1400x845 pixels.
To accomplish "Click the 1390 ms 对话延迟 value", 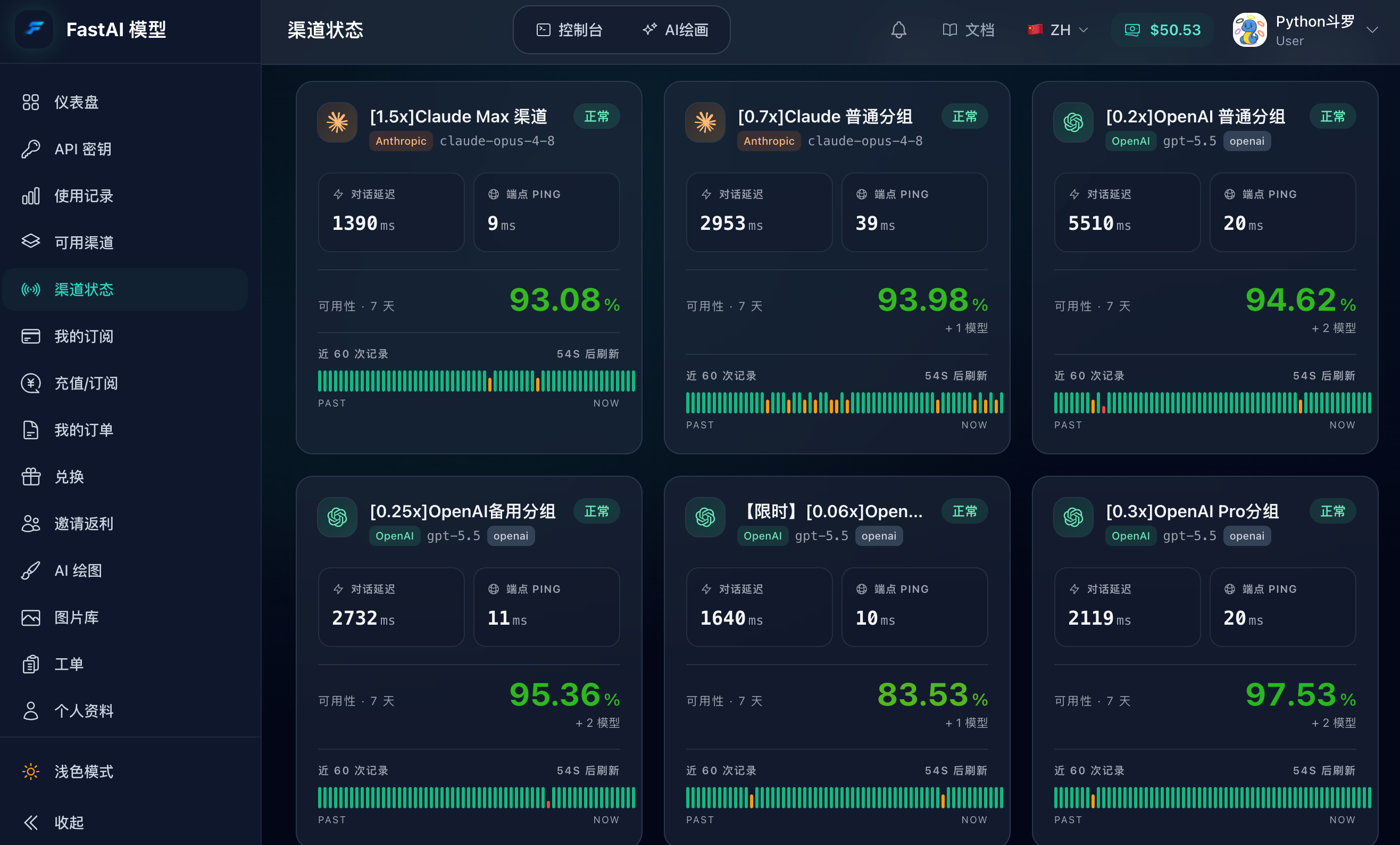I will point(363,223).
